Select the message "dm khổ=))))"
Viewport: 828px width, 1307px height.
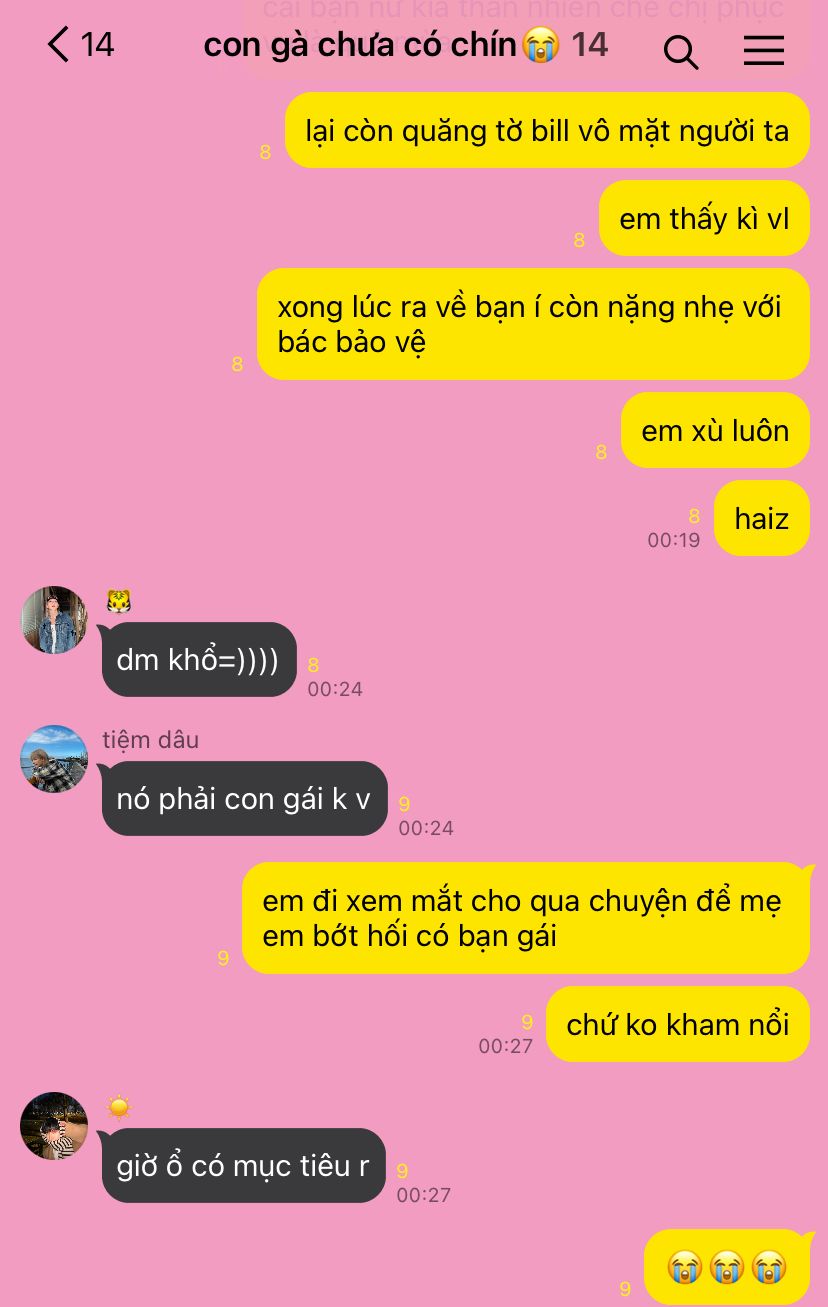point(199,659)
